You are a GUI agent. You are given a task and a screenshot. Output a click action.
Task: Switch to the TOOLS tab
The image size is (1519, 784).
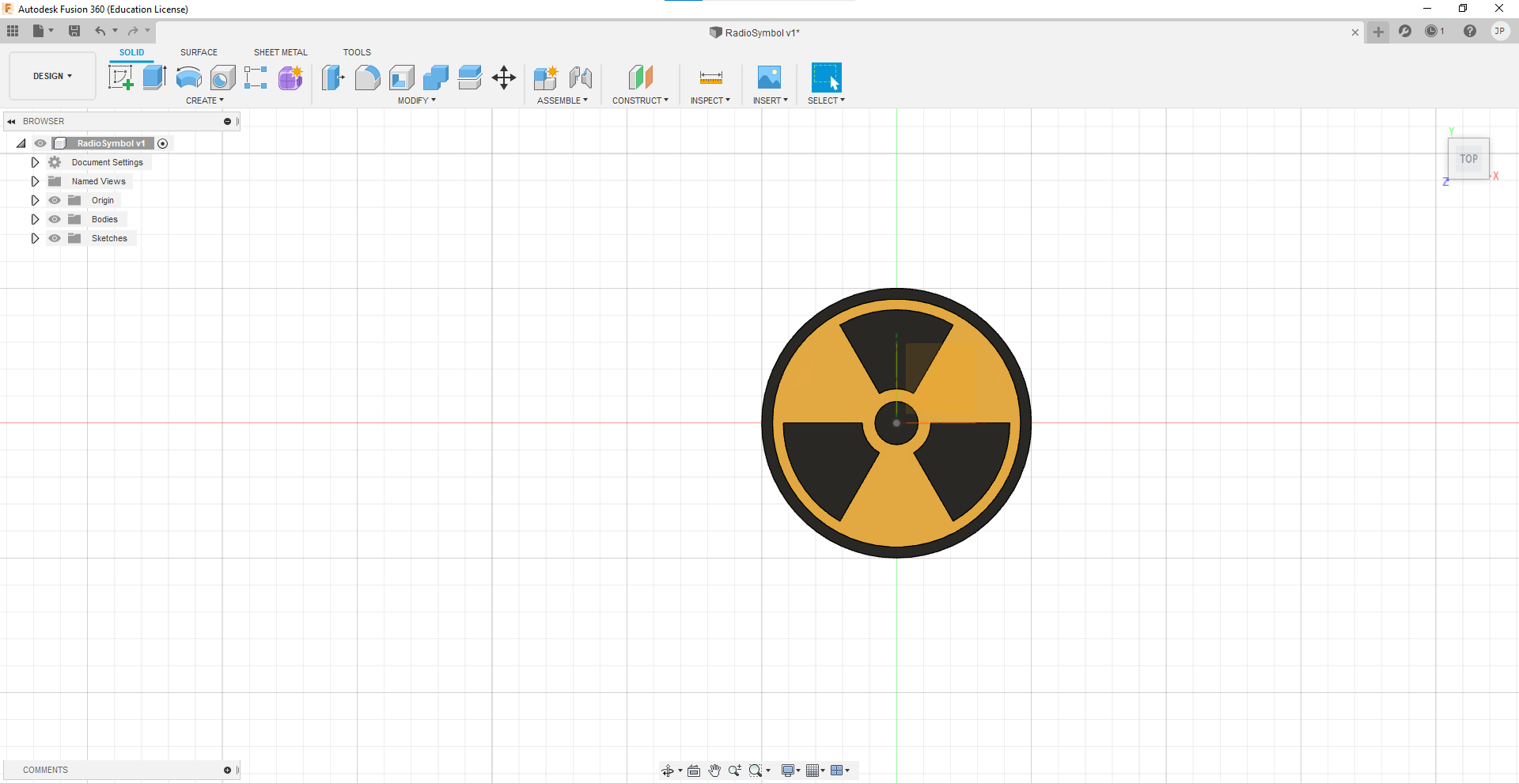pyautogui.click(x=357, y=52)
